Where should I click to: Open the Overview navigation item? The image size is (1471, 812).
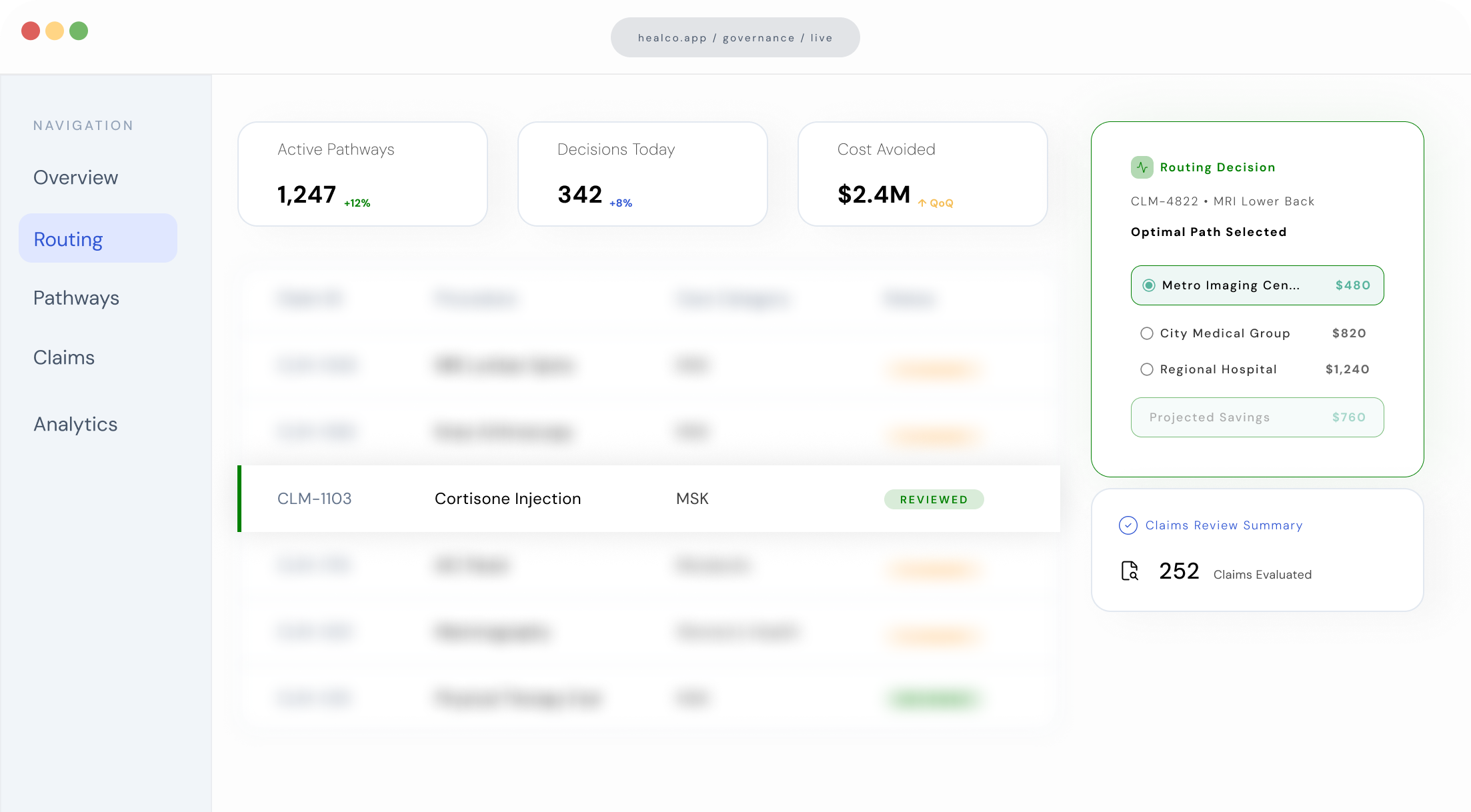coord(75,177)
